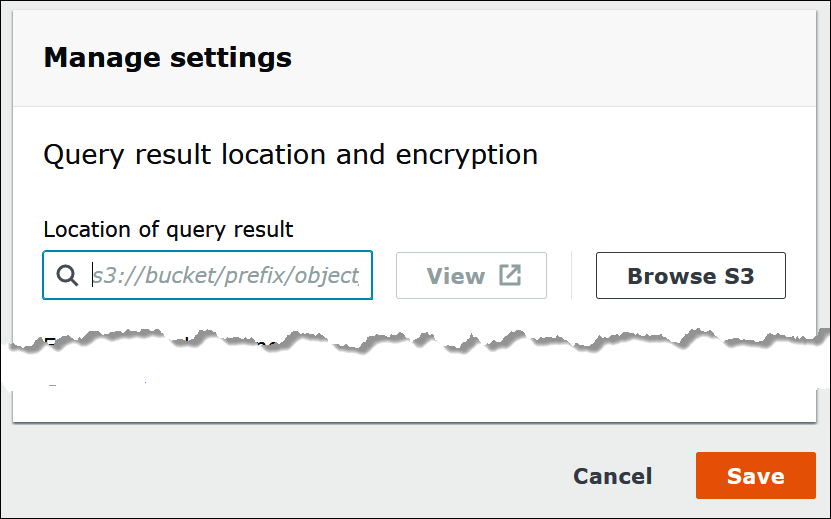
Task: Click the Manage settings dialog title
Action: point(168,58)
